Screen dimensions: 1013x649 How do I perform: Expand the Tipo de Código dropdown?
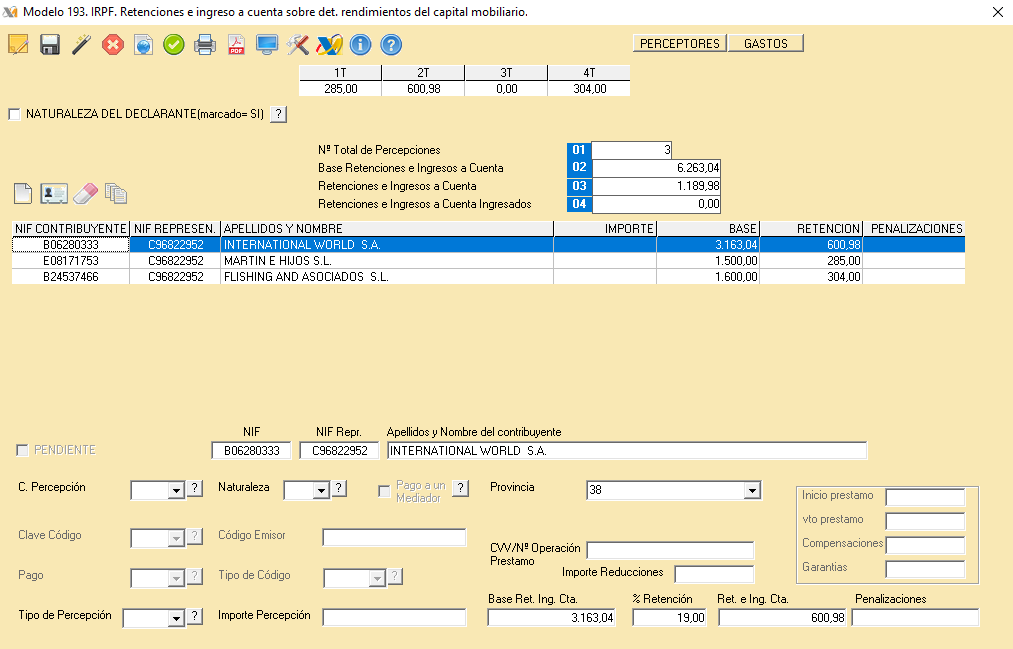(x=377, y=578)
